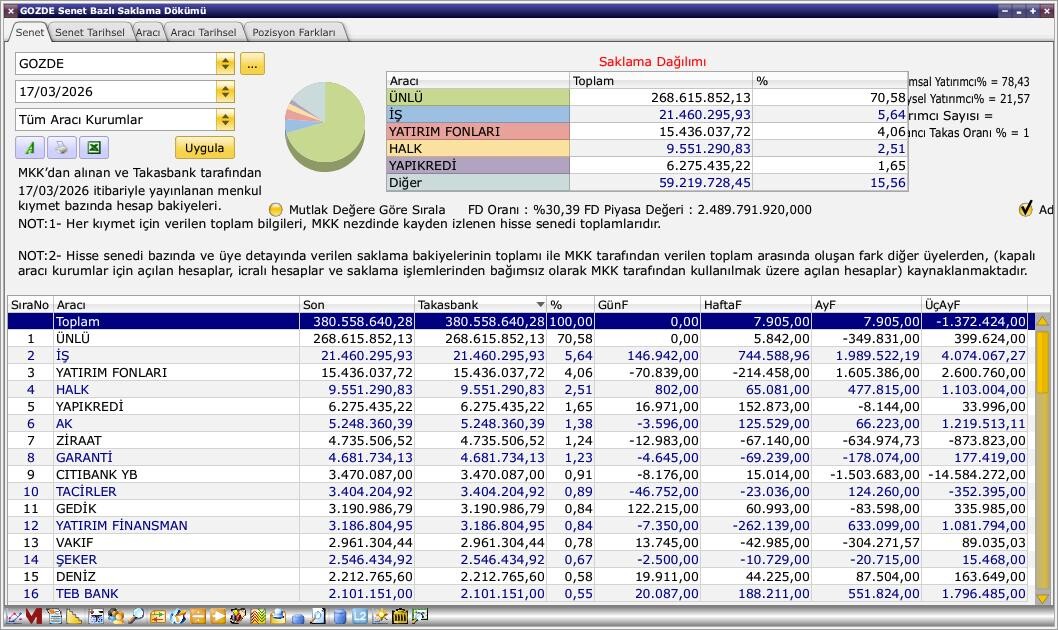Click the red M icon in bottom toolbar
This screenshot has width=1058, height=630.
point(33,617)
